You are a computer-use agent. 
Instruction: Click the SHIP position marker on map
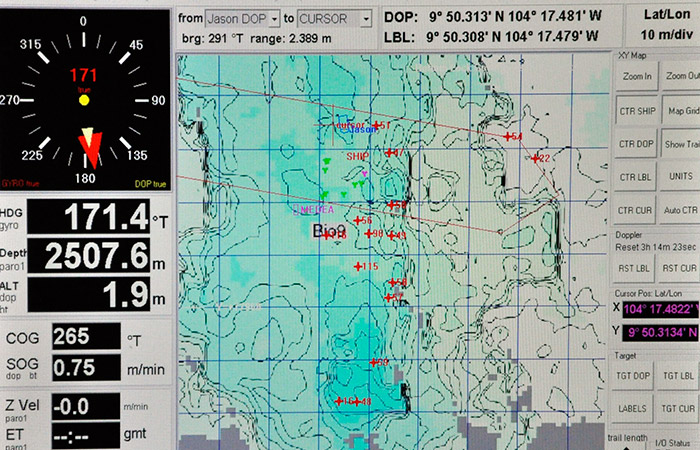point(364,175)
